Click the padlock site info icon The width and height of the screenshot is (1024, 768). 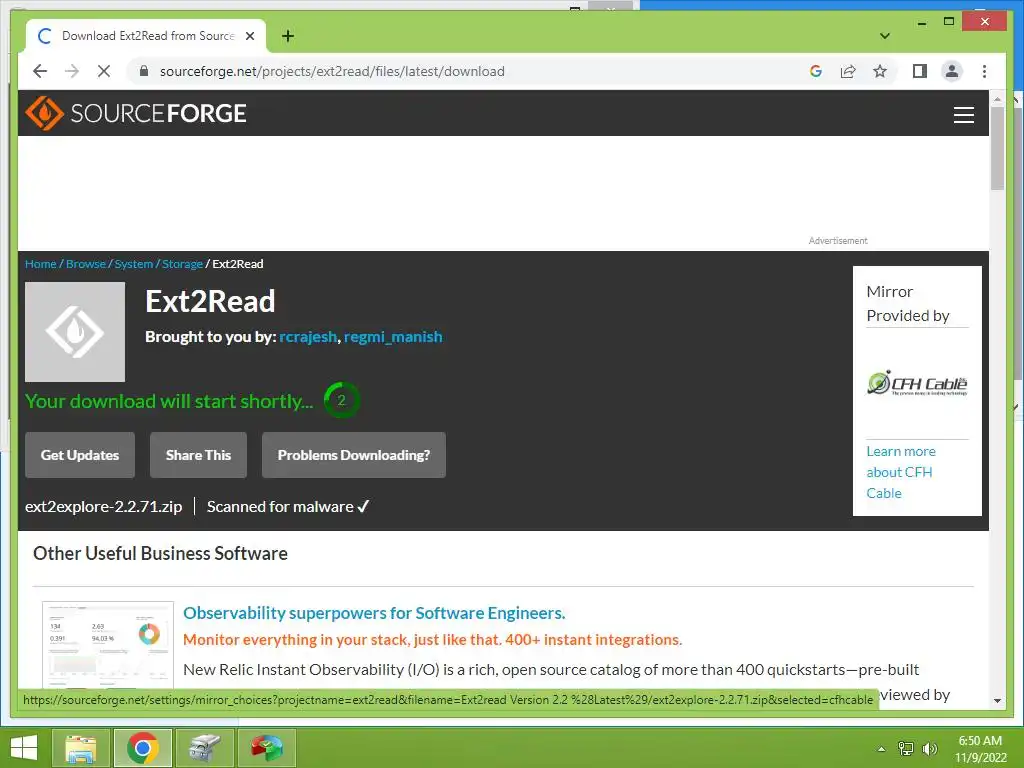pos(144,71)
